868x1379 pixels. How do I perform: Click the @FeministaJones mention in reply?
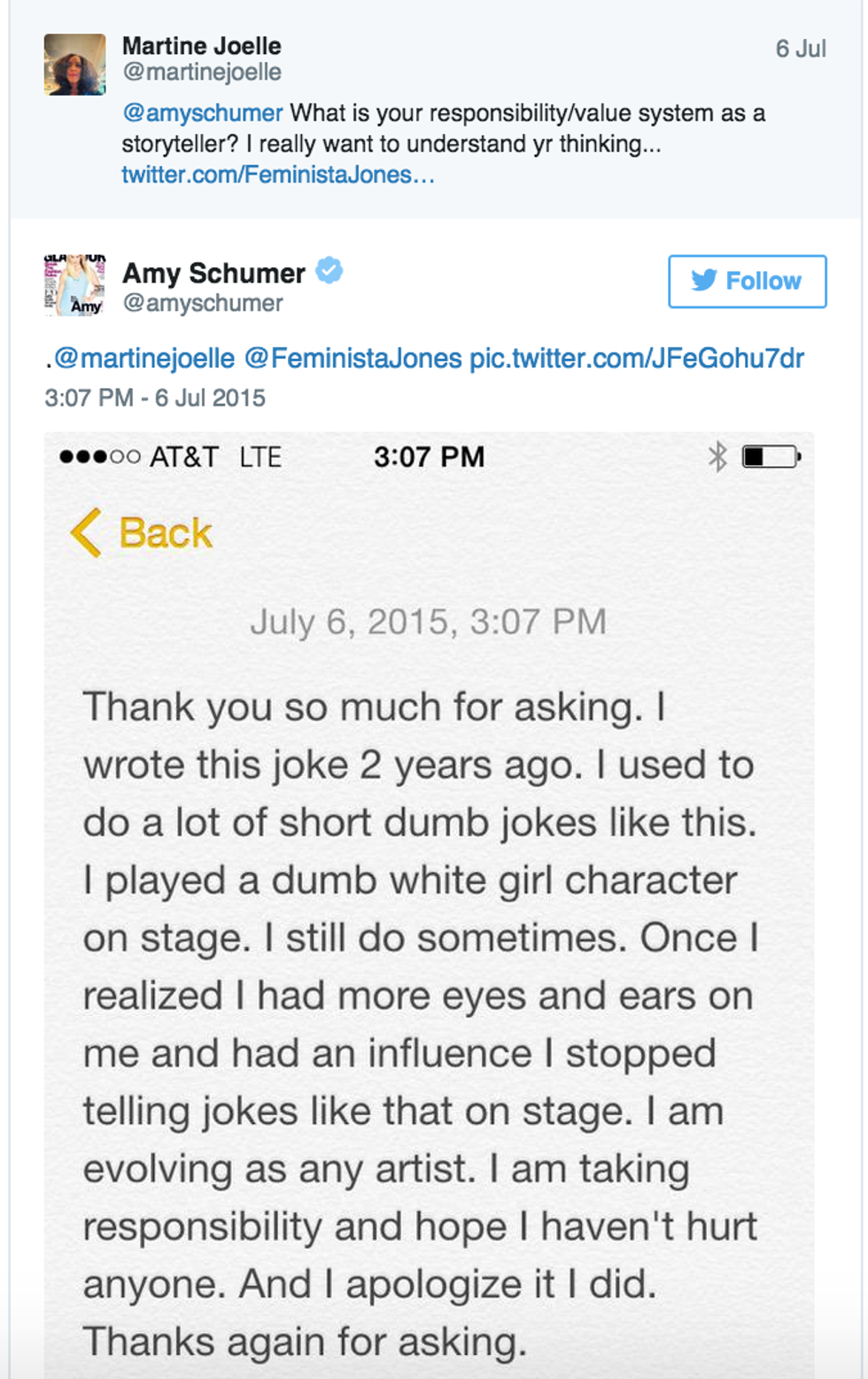[x=353, y=359]
